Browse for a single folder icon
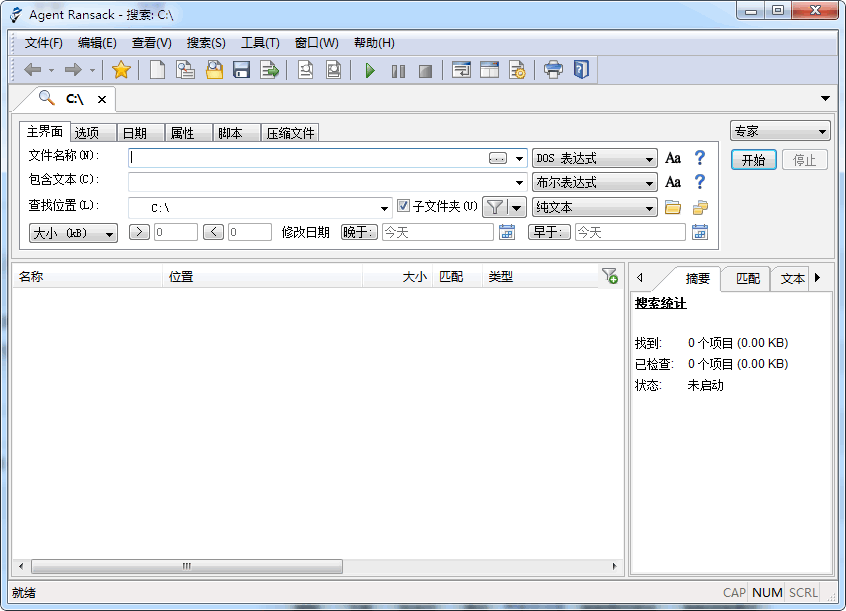The image size is (846, 611). (673, 207)
